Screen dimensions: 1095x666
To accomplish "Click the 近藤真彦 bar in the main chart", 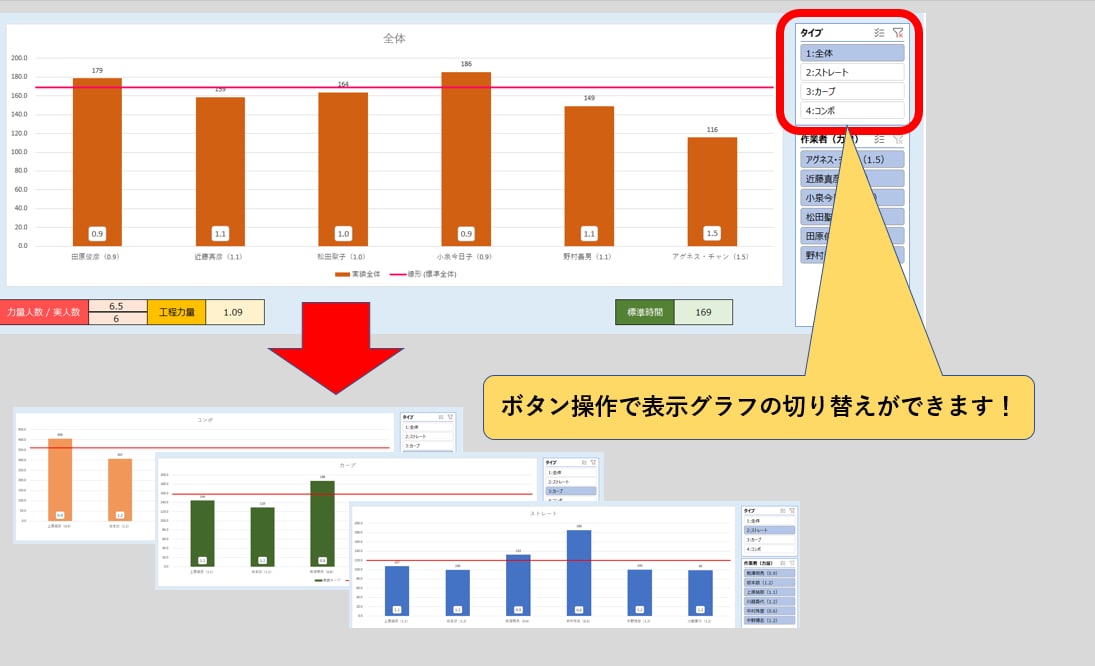I will coord(220,171).
